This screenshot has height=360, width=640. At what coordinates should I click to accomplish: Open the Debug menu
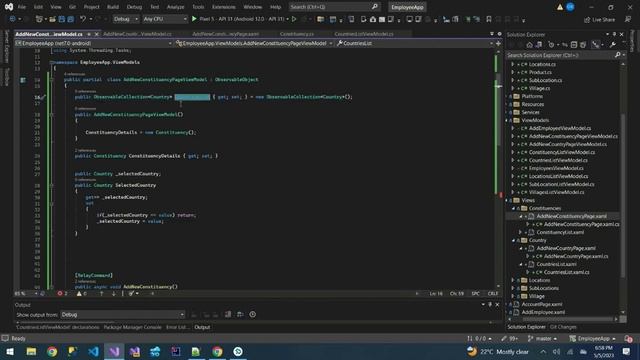134,7
